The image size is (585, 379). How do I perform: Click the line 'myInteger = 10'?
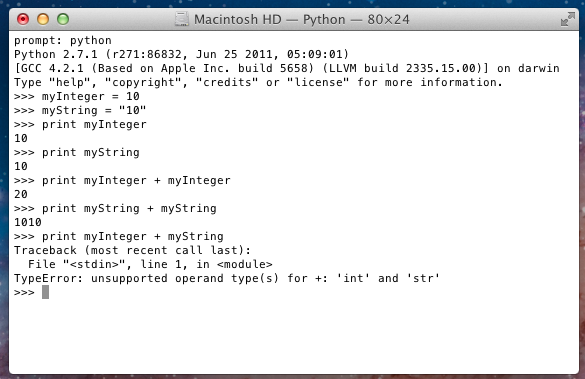(91, 97)
